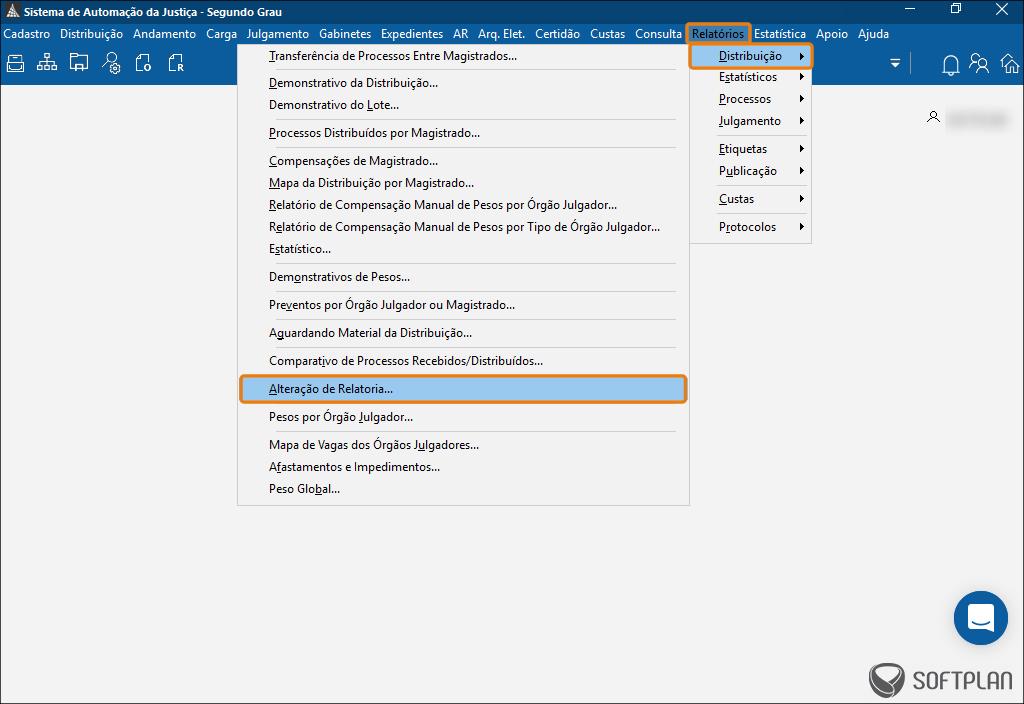1024x704 pixels.
Task: Open the Arq. Elet. menu
Action: point(502,34)
